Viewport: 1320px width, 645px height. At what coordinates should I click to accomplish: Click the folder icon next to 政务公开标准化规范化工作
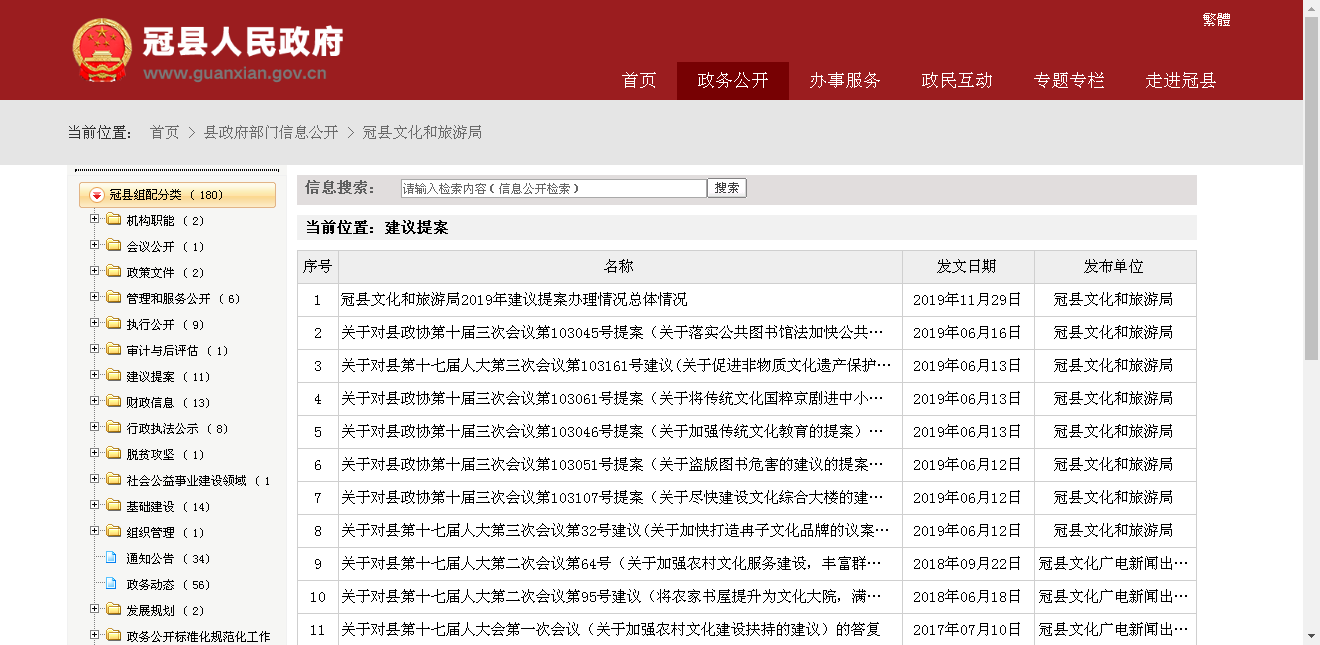[x=113, y=636]
